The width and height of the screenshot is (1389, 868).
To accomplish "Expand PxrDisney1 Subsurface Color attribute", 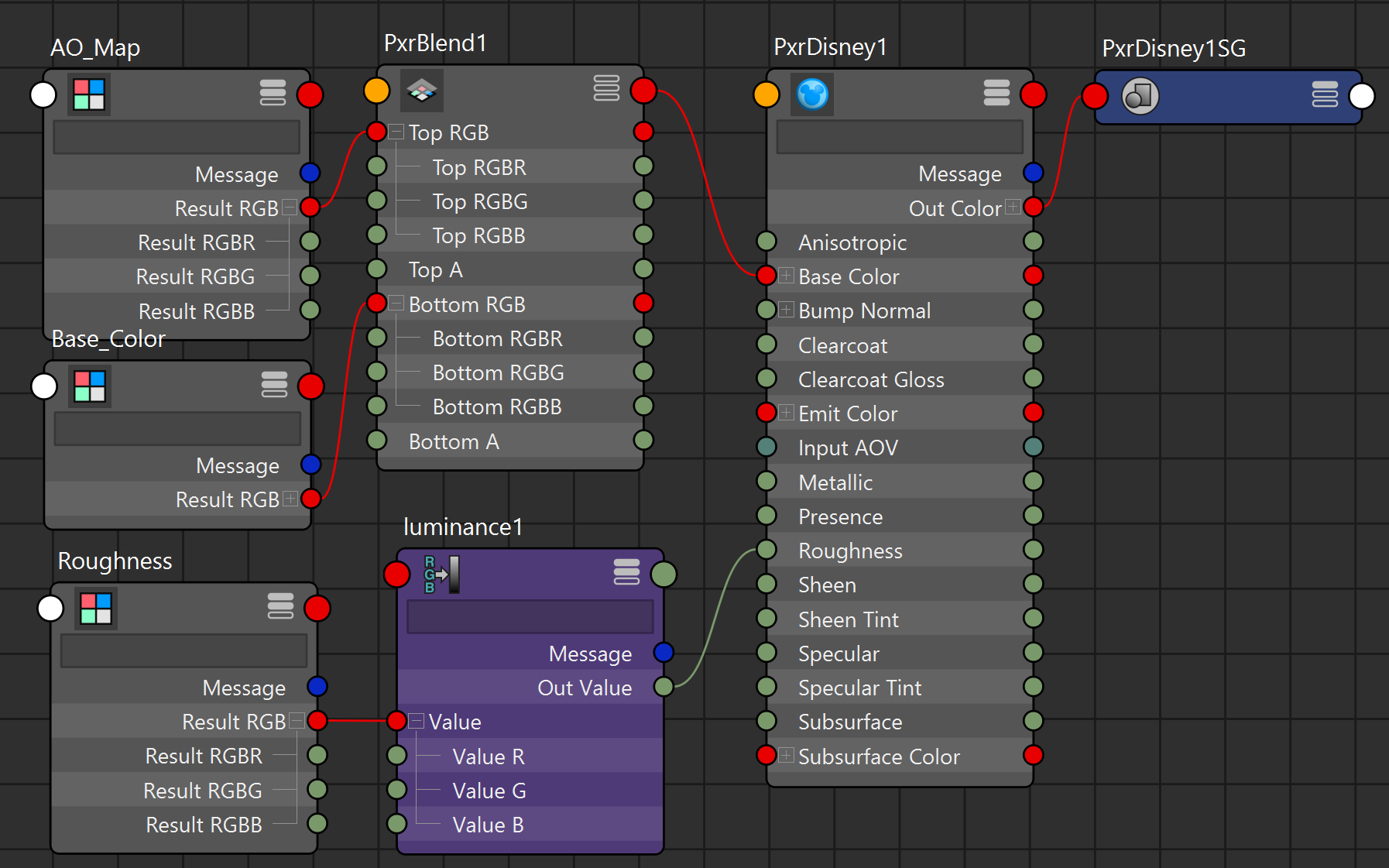I will point(787,756).
